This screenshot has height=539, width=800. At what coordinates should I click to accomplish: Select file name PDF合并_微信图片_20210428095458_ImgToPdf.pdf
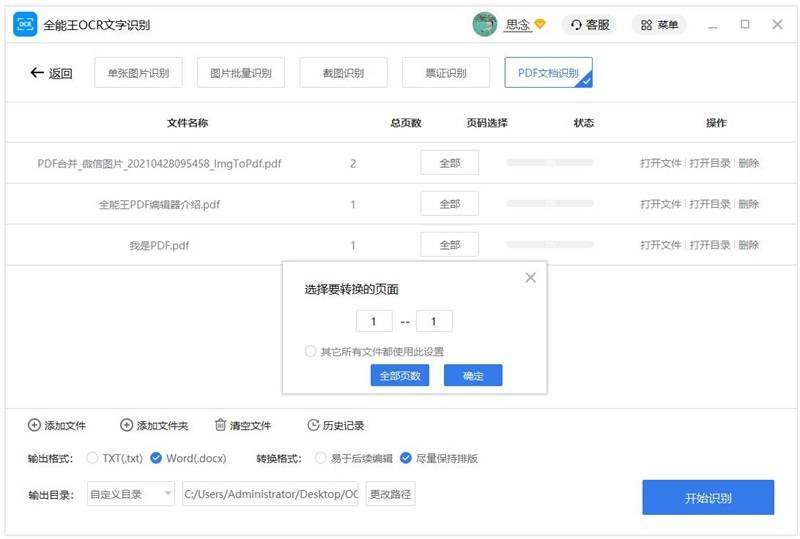tap(159, 163)
